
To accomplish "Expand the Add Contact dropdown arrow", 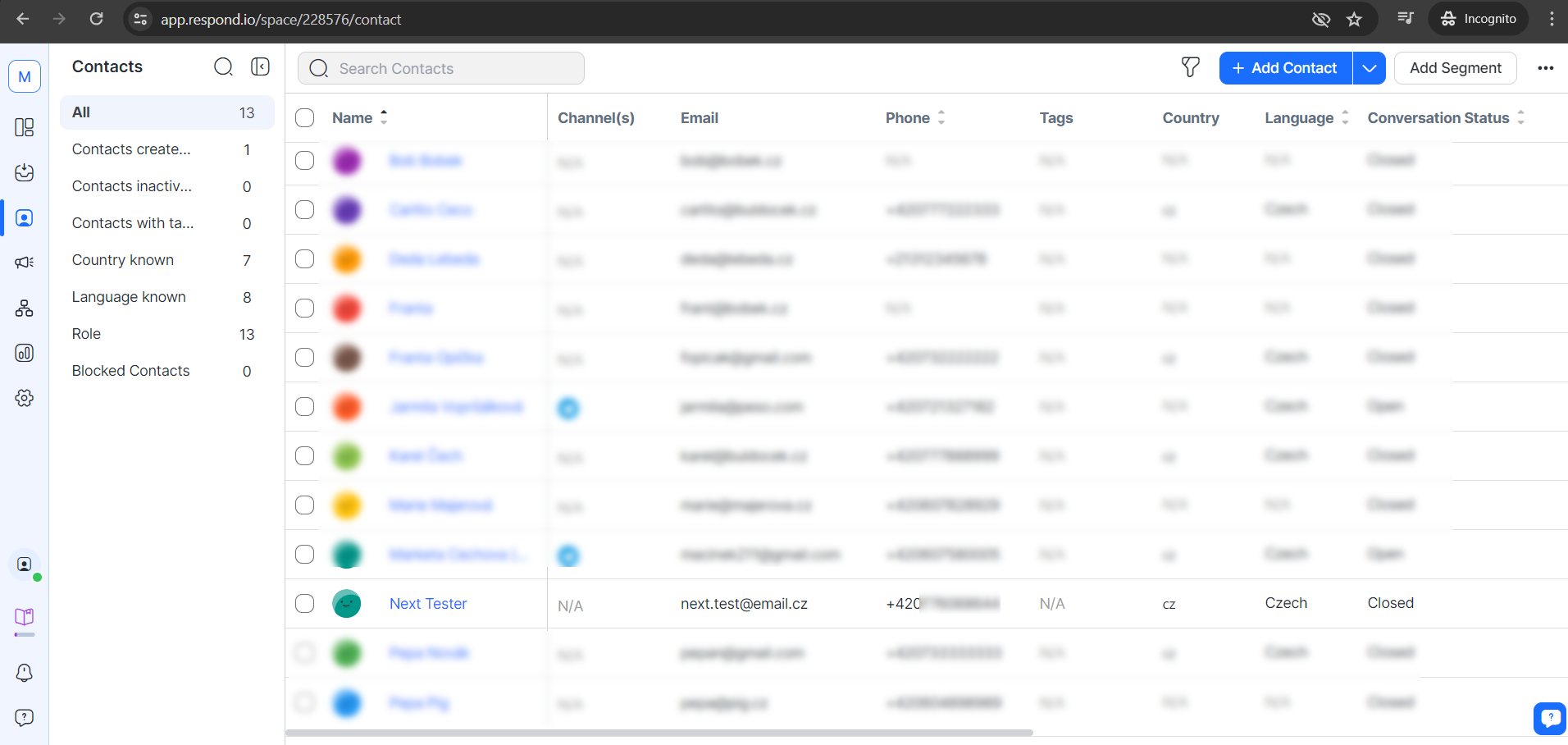I will (1369, 68).
